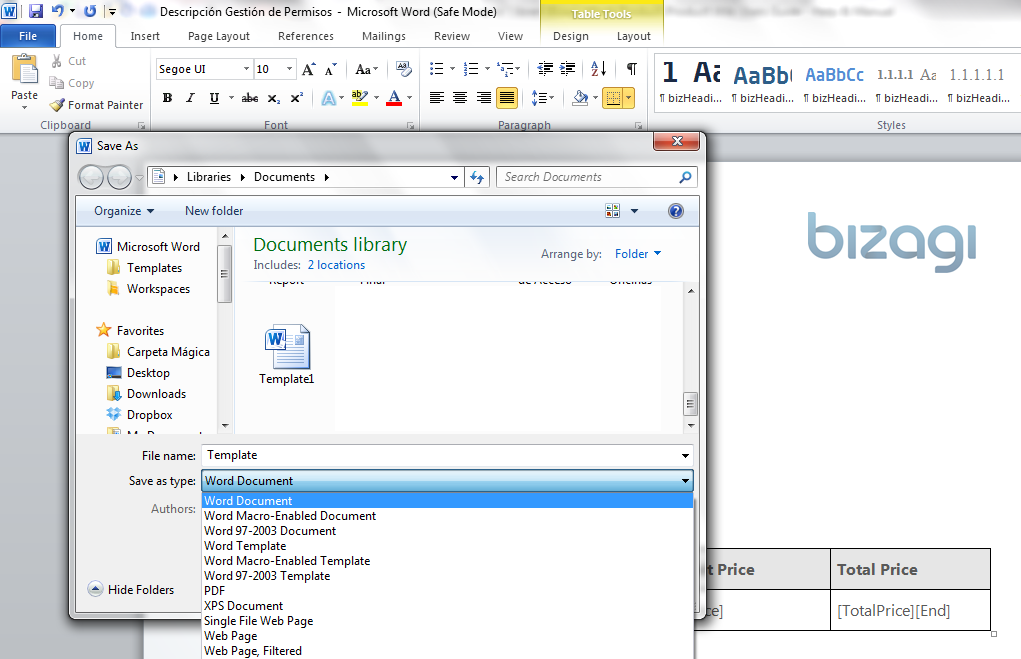Click the Search Documents field
This screenshot has height=659, width=1021.
(589, 177)
